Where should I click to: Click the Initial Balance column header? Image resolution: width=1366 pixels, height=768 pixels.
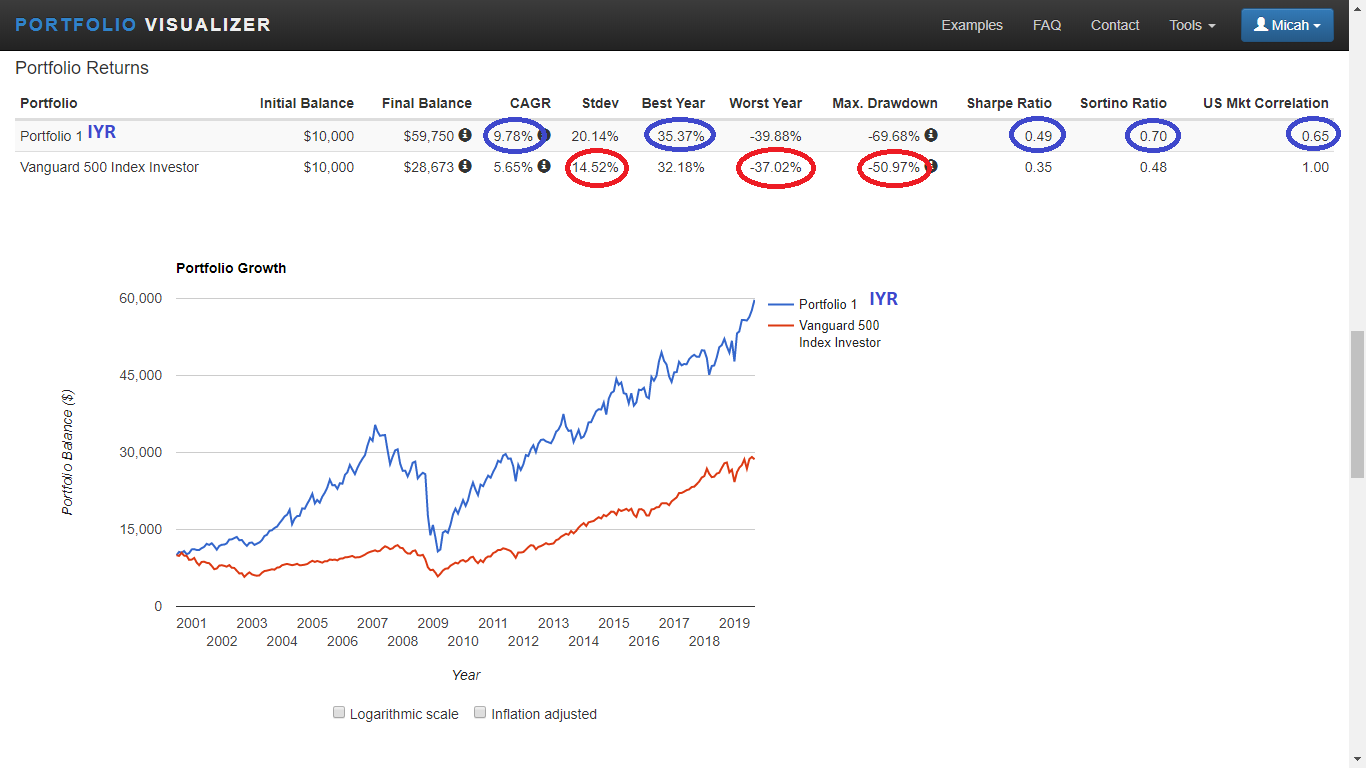(x=307, y=103)
